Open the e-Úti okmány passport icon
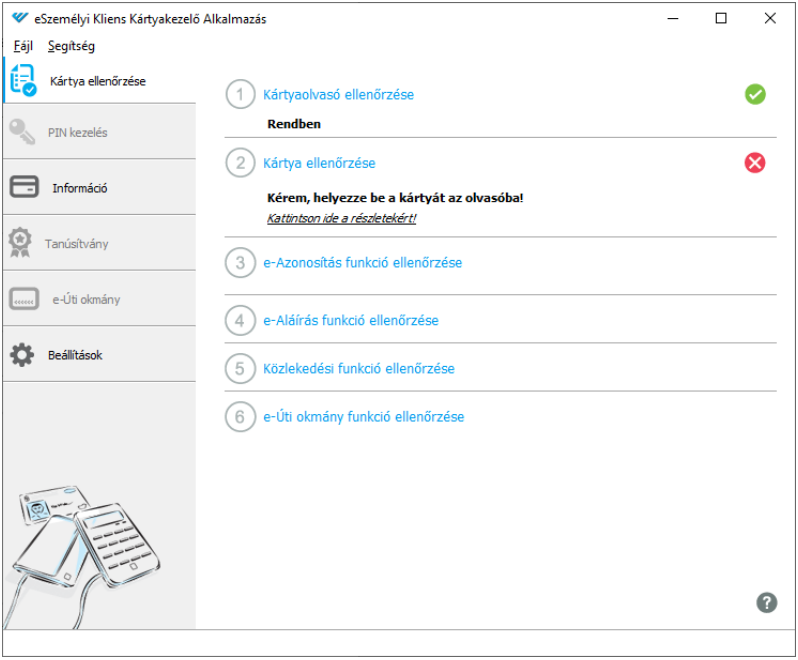This screenshot has width=798, height=660. [24, 299]
